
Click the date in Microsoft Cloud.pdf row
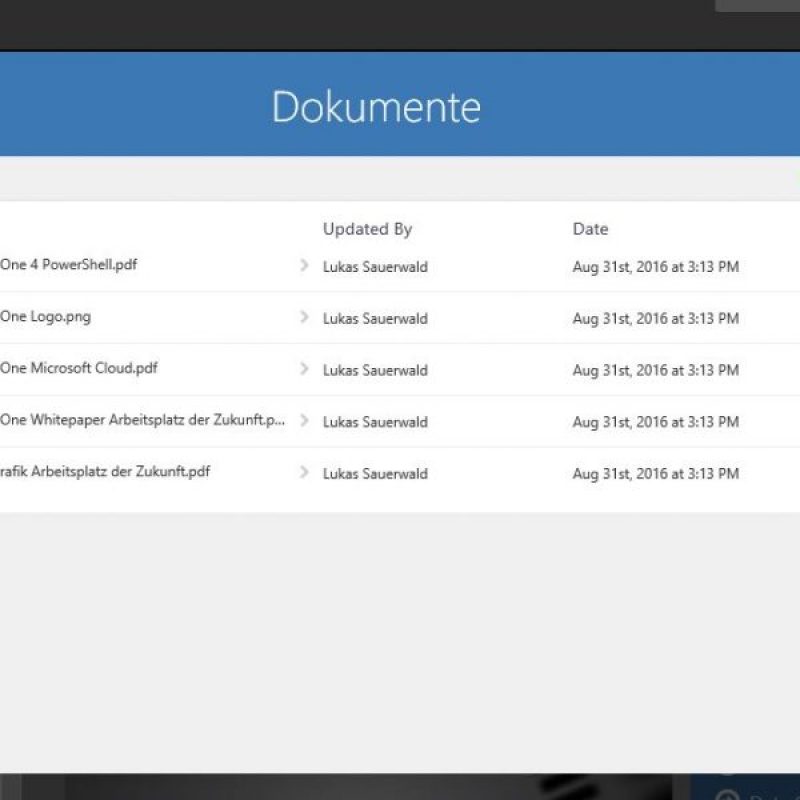655,370
